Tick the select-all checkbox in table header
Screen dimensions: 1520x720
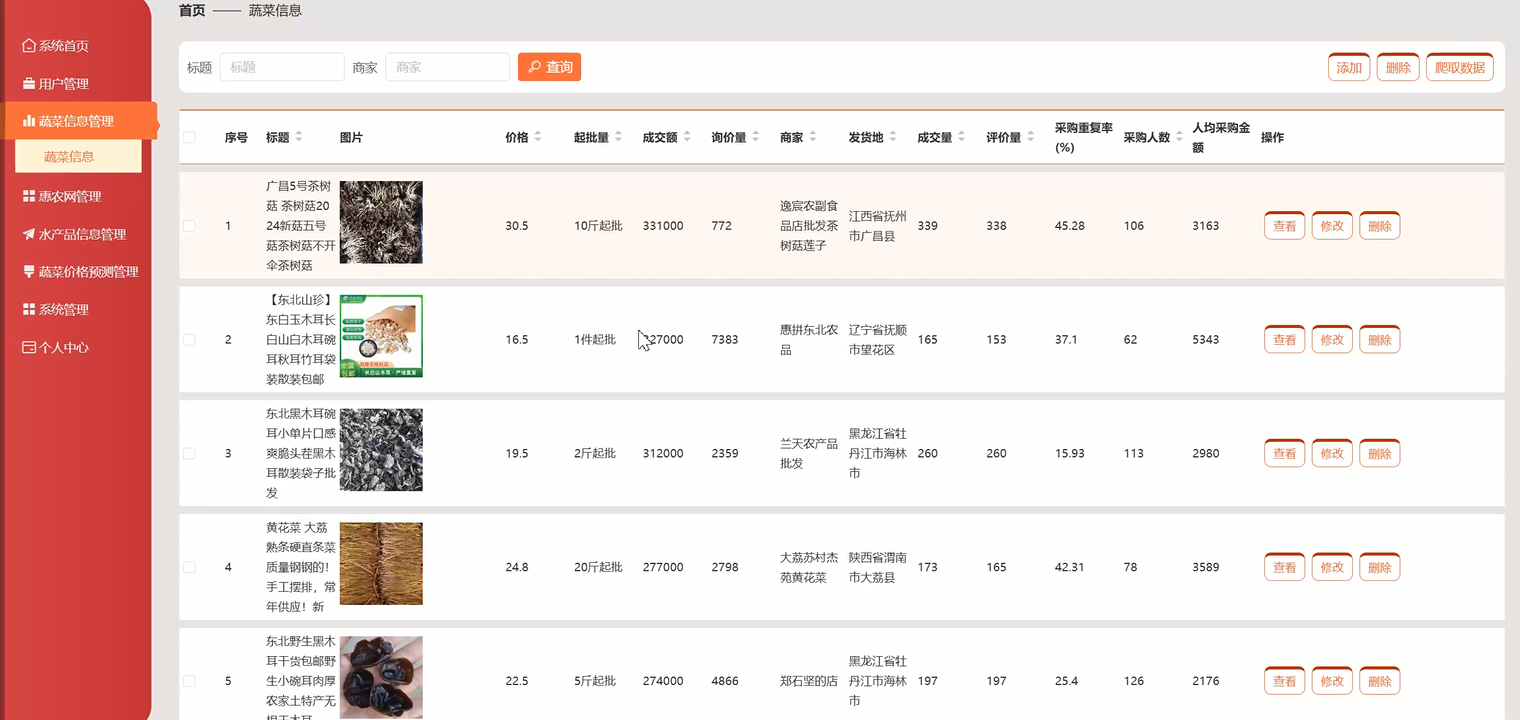click(x=189, y=137)
